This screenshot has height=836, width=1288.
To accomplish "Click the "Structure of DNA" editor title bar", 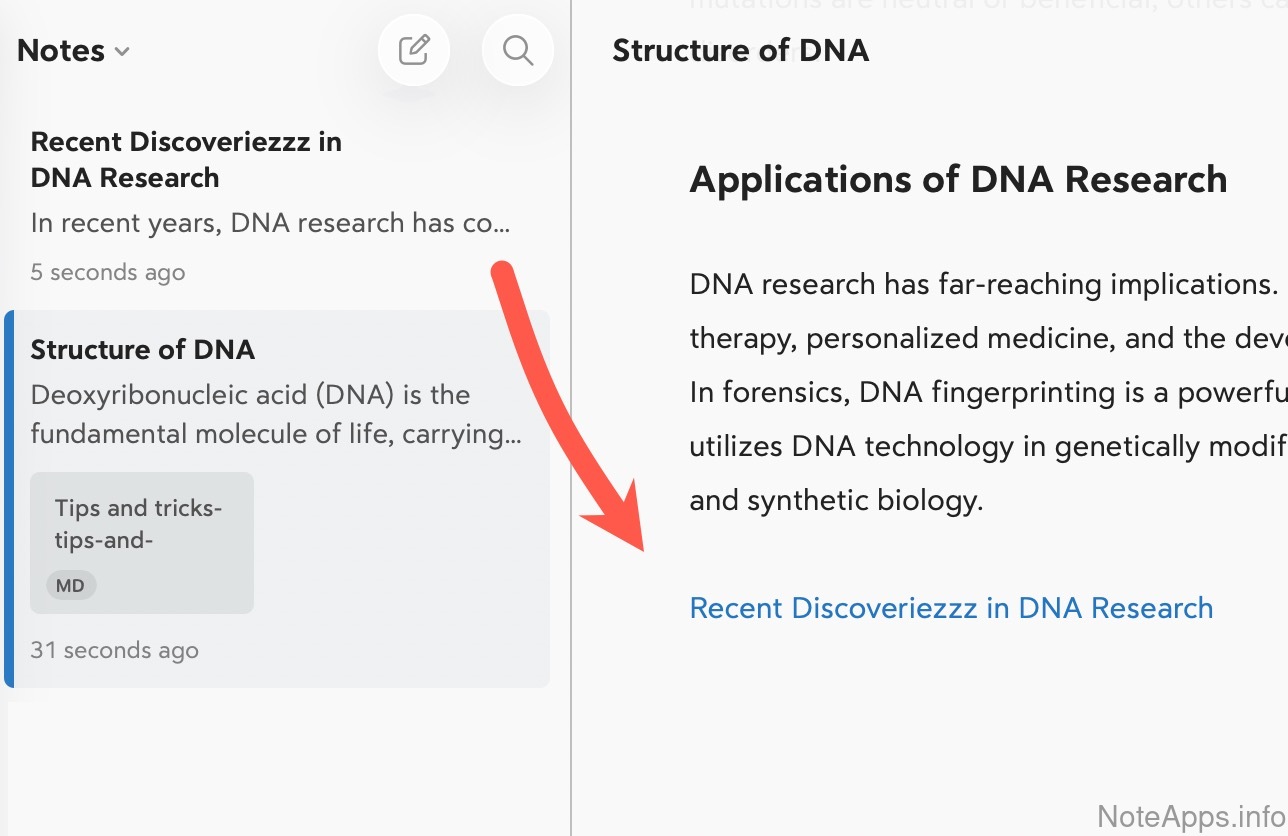I will 740,51.
